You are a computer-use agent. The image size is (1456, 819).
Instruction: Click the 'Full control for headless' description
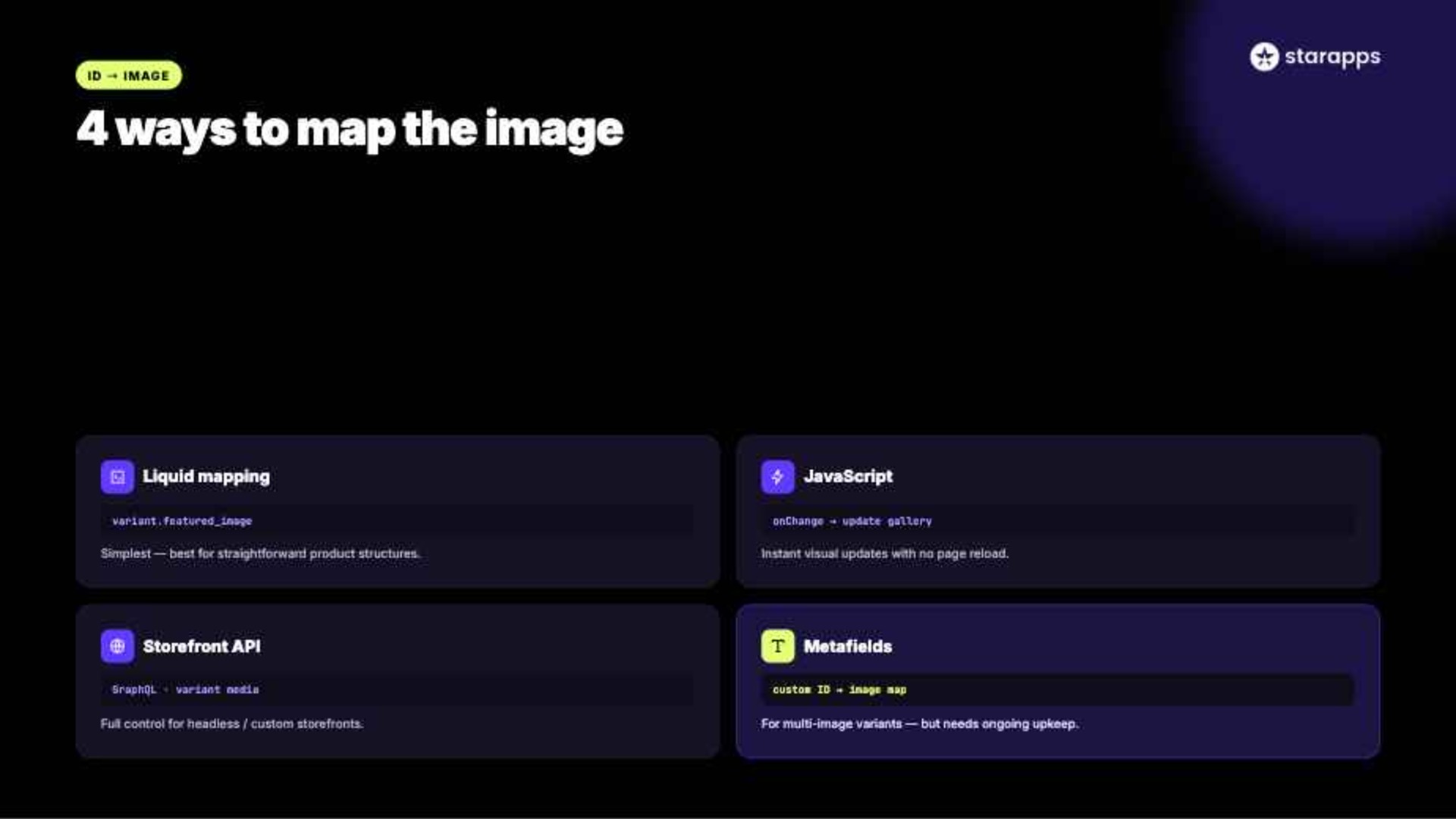pyautogui.click(x=232, y=723)
